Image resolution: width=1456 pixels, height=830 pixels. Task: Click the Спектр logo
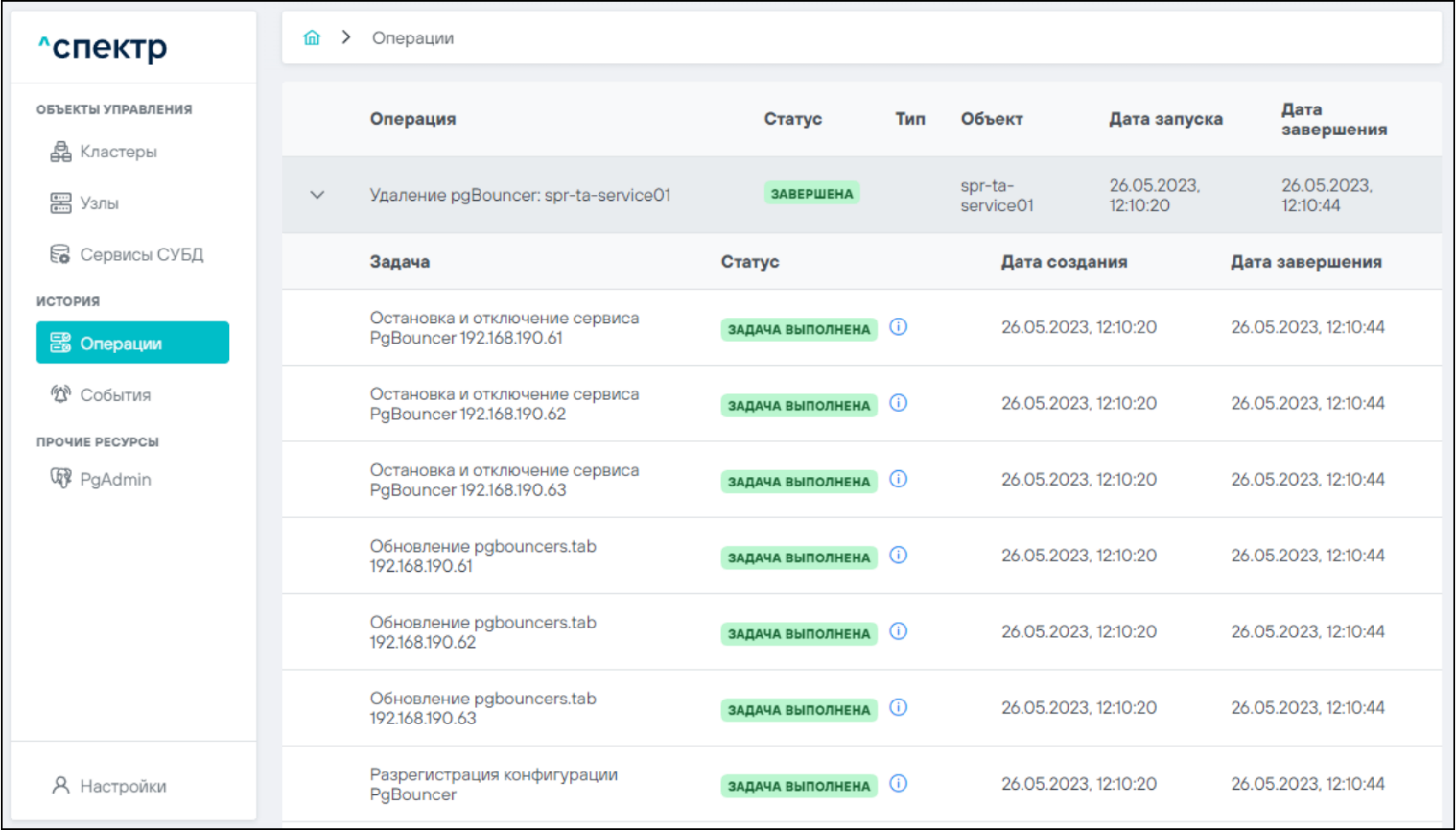click(103, 47)
